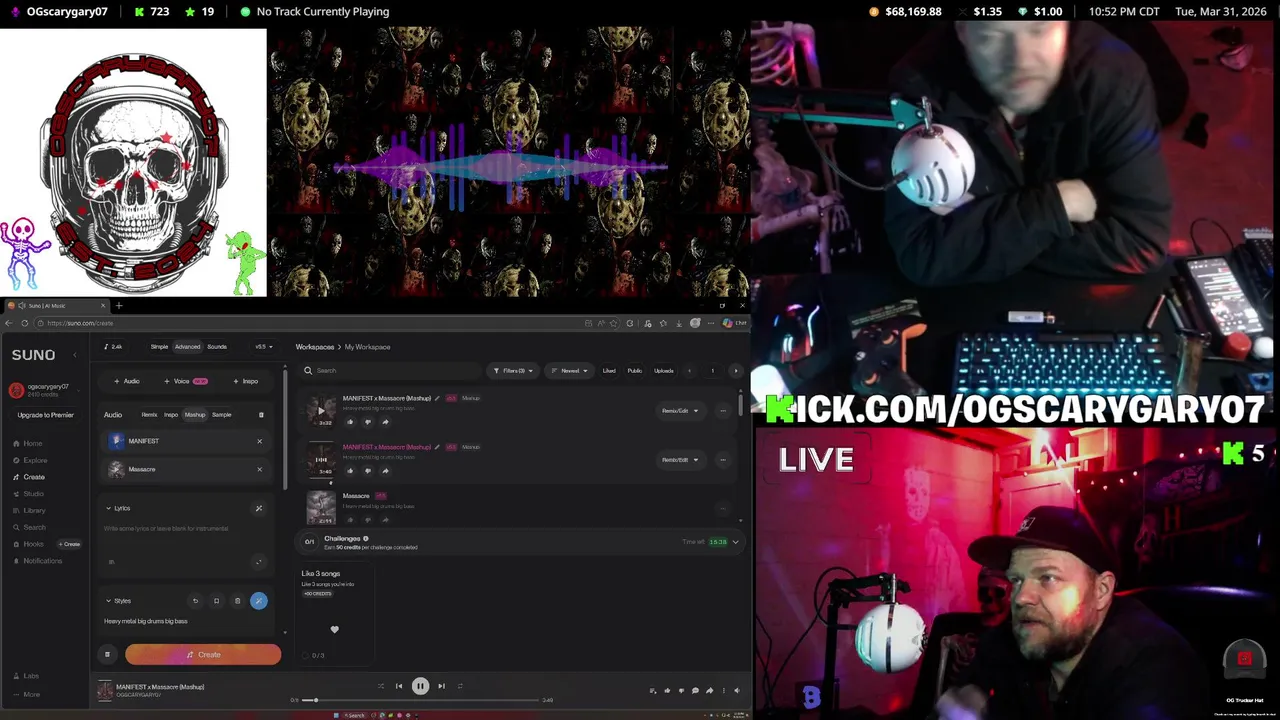Open Remix/Edit dropdown for first song
Viewport: 1280px width, 720px height.
(680, 411)
